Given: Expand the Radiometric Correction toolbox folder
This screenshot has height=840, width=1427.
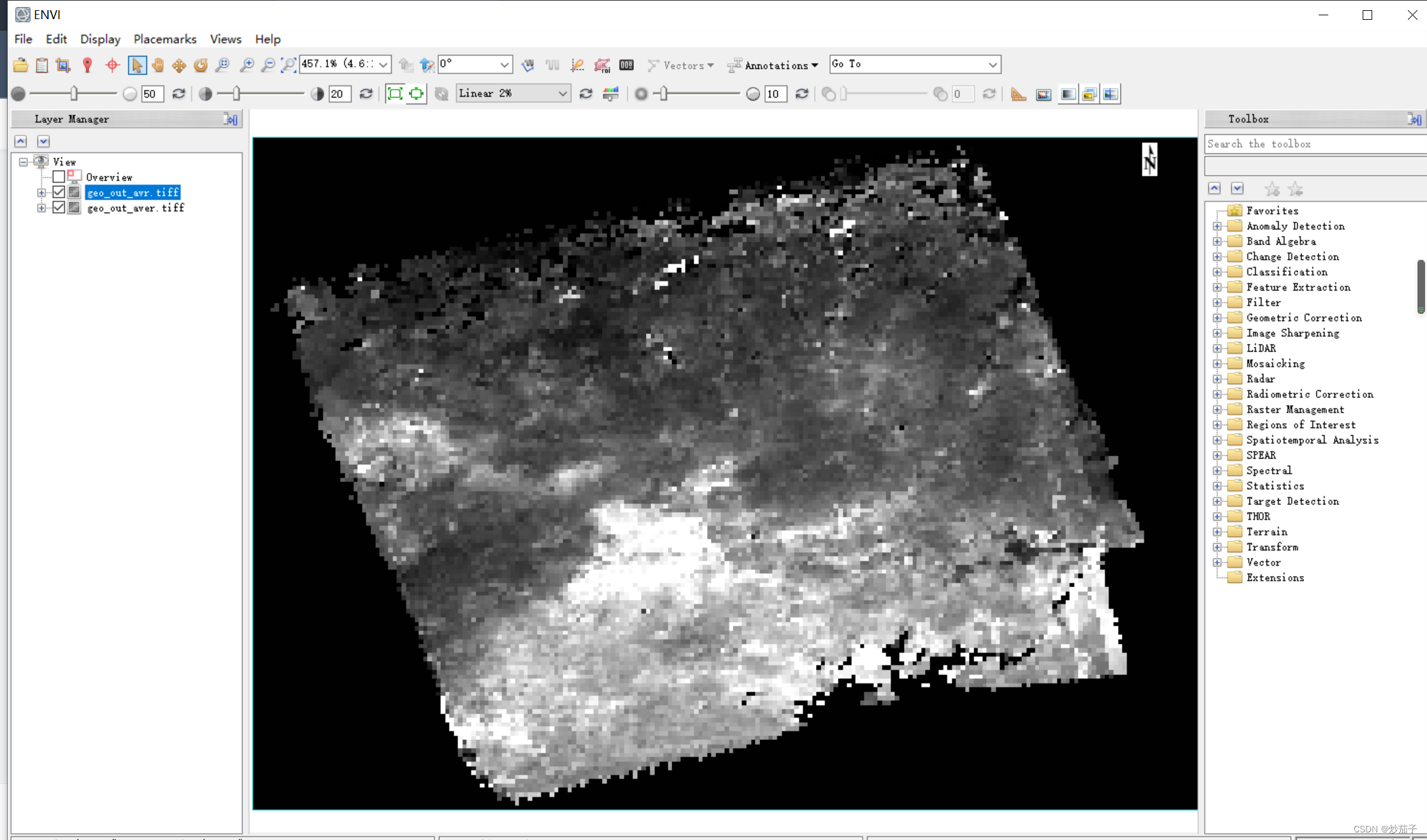Looking at the screenshot, I should [1217, 394].
